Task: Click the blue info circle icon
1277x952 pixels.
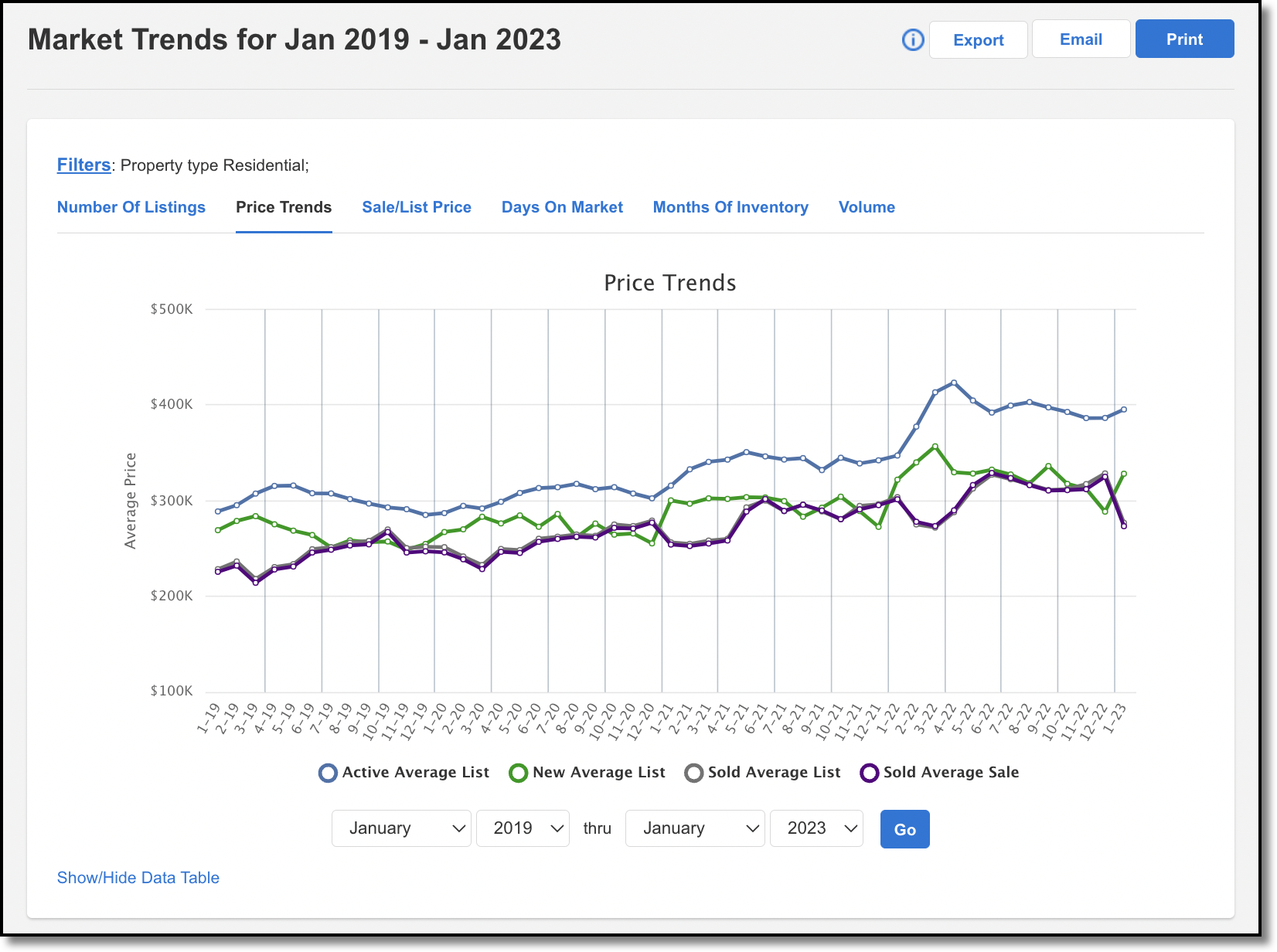Action: coord(913,40)
